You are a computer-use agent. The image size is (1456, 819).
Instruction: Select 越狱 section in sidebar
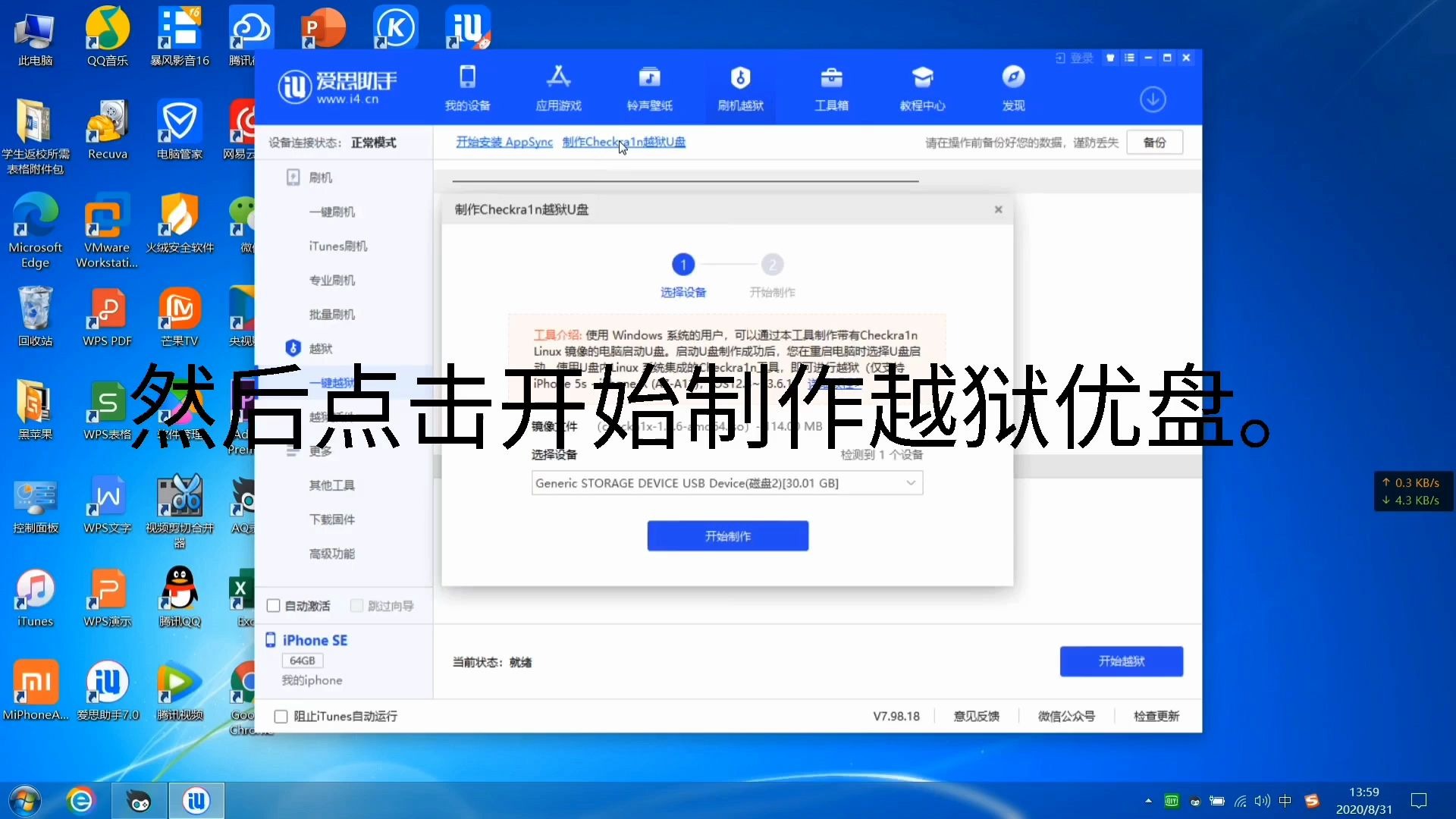coord(320,348)
